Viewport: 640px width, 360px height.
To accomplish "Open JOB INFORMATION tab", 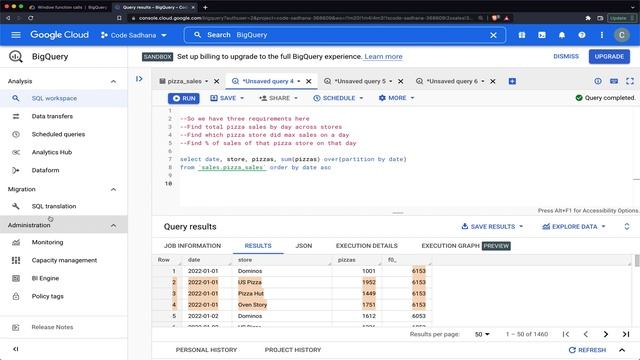I will pyautogui.click(x=192, y=246).
